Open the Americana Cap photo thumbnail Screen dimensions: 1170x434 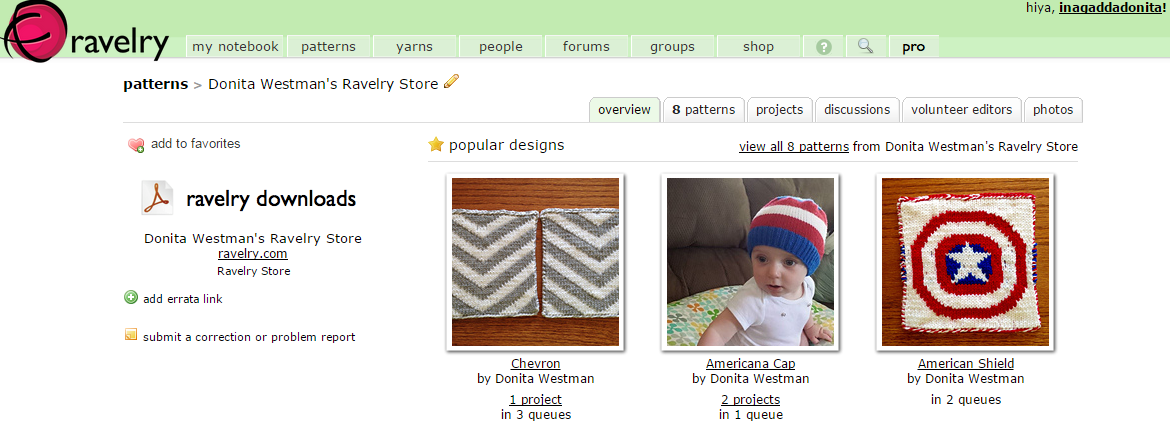(750, 262)
